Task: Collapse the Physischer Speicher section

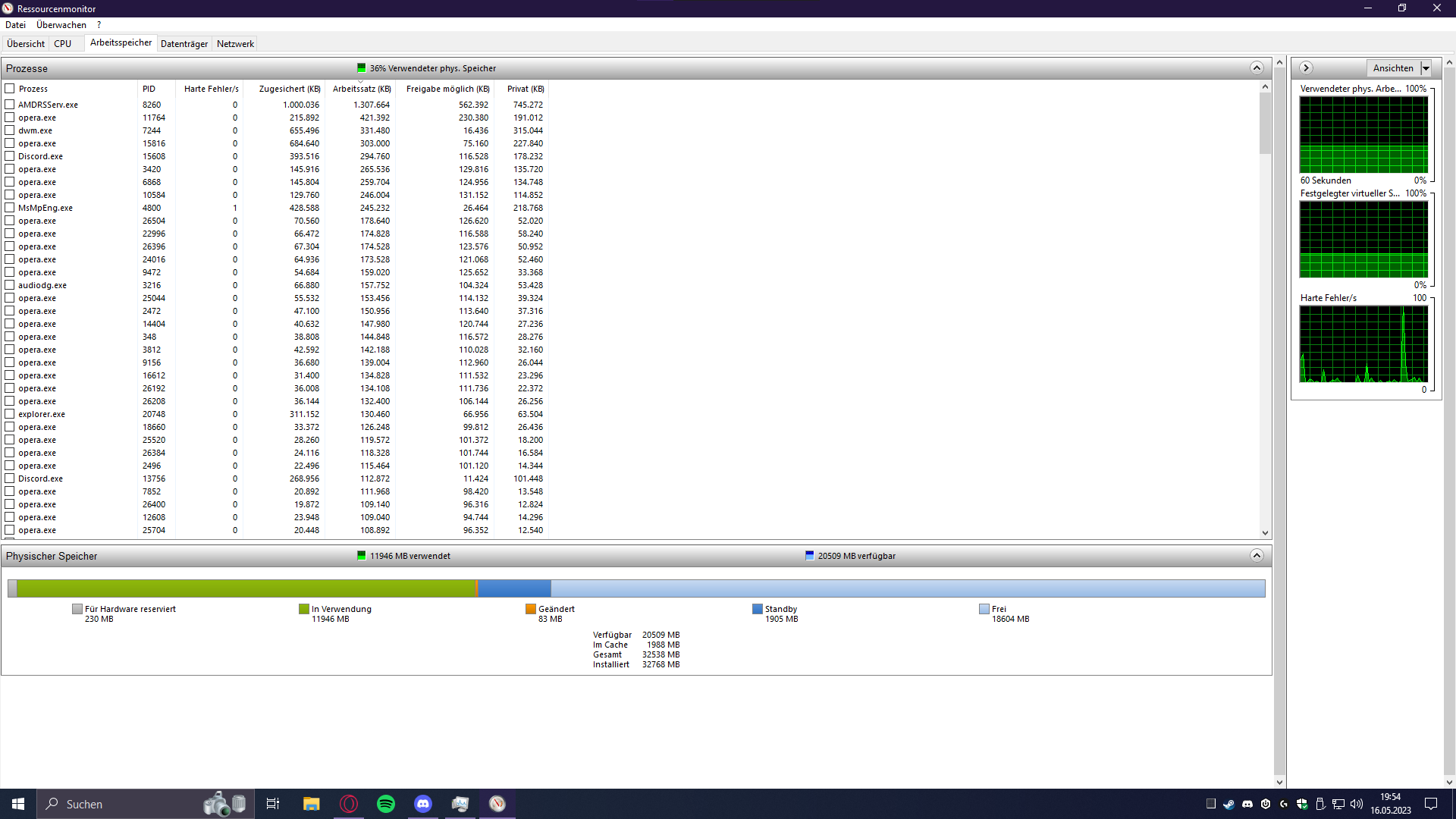Action: tap(1257, 556)
